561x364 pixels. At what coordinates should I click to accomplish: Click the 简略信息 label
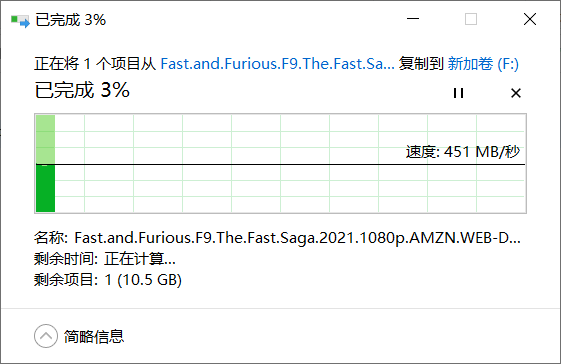(x=94, y=336)
